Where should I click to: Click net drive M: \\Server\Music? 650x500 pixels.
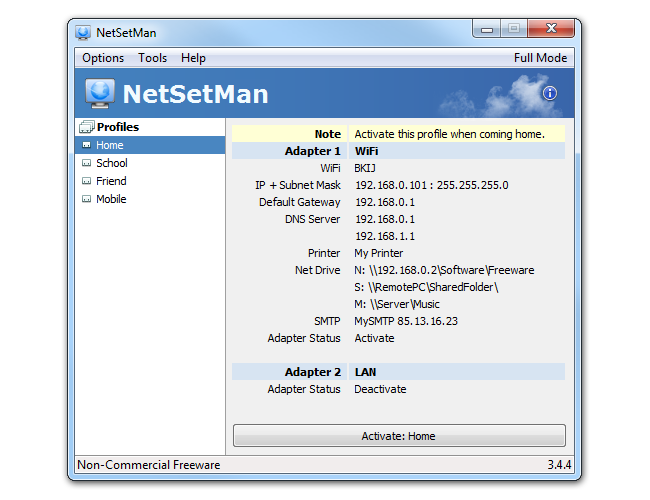point(397,304)
